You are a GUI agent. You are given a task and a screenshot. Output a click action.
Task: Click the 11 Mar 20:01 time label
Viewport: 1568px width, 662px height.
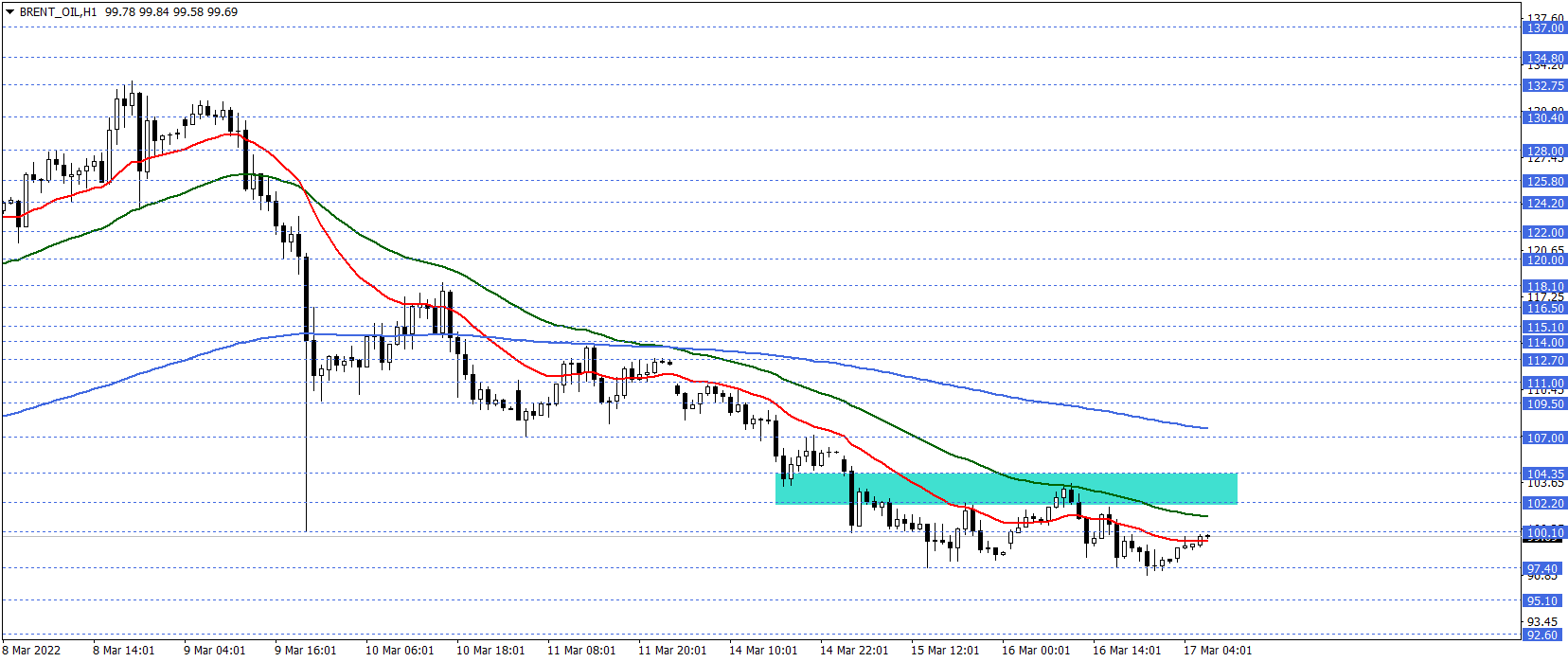(672, 651)
